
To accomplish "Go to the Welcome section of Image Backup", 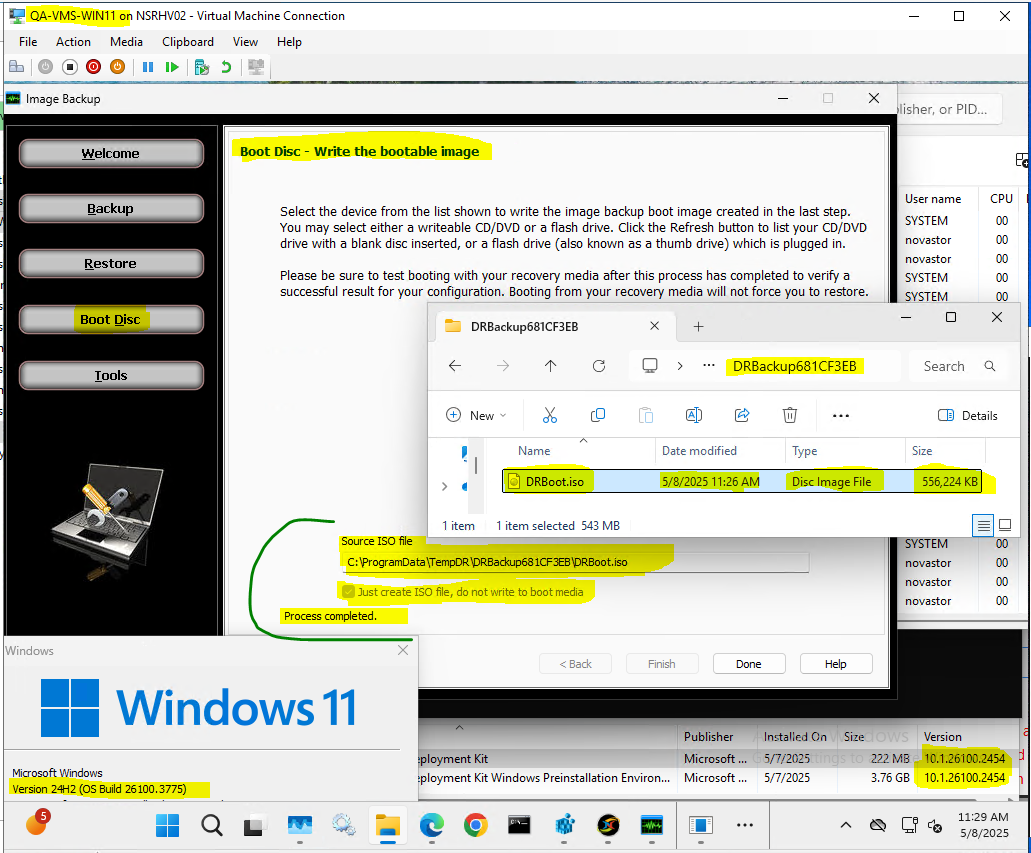I will (110, 153).
